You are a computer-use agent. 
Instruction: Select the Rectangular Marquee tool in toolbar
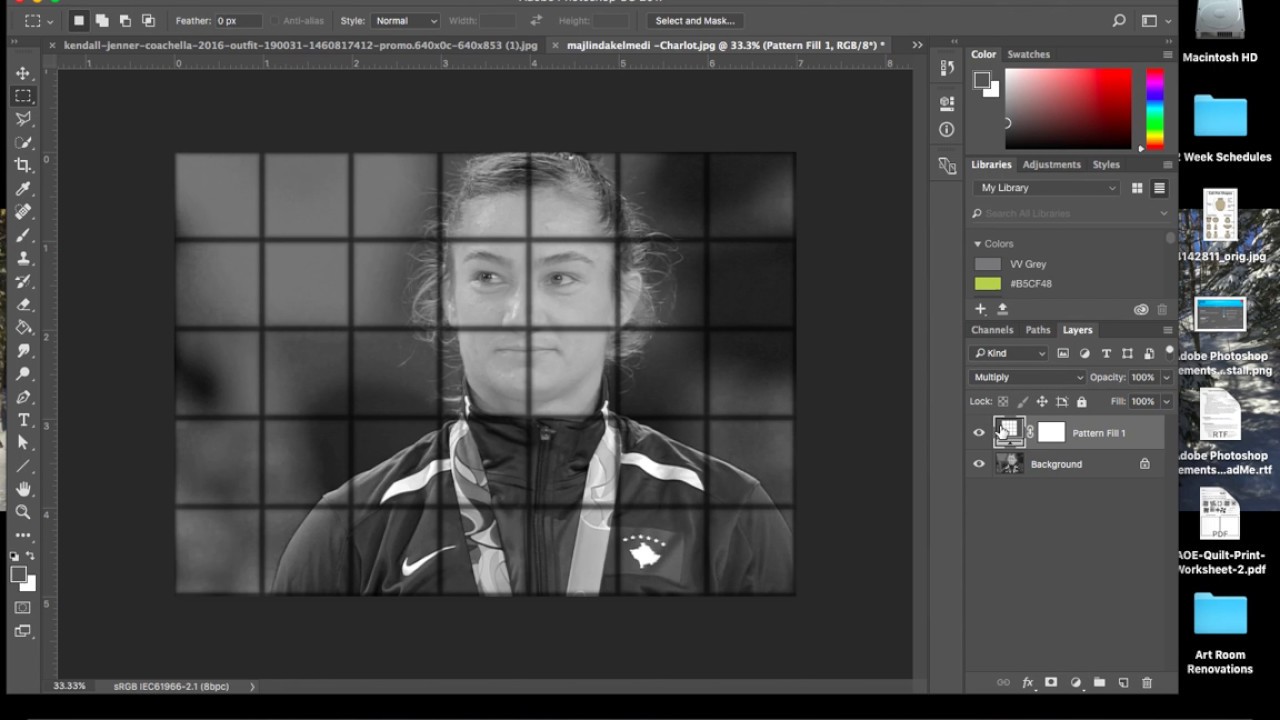(23, 96)
